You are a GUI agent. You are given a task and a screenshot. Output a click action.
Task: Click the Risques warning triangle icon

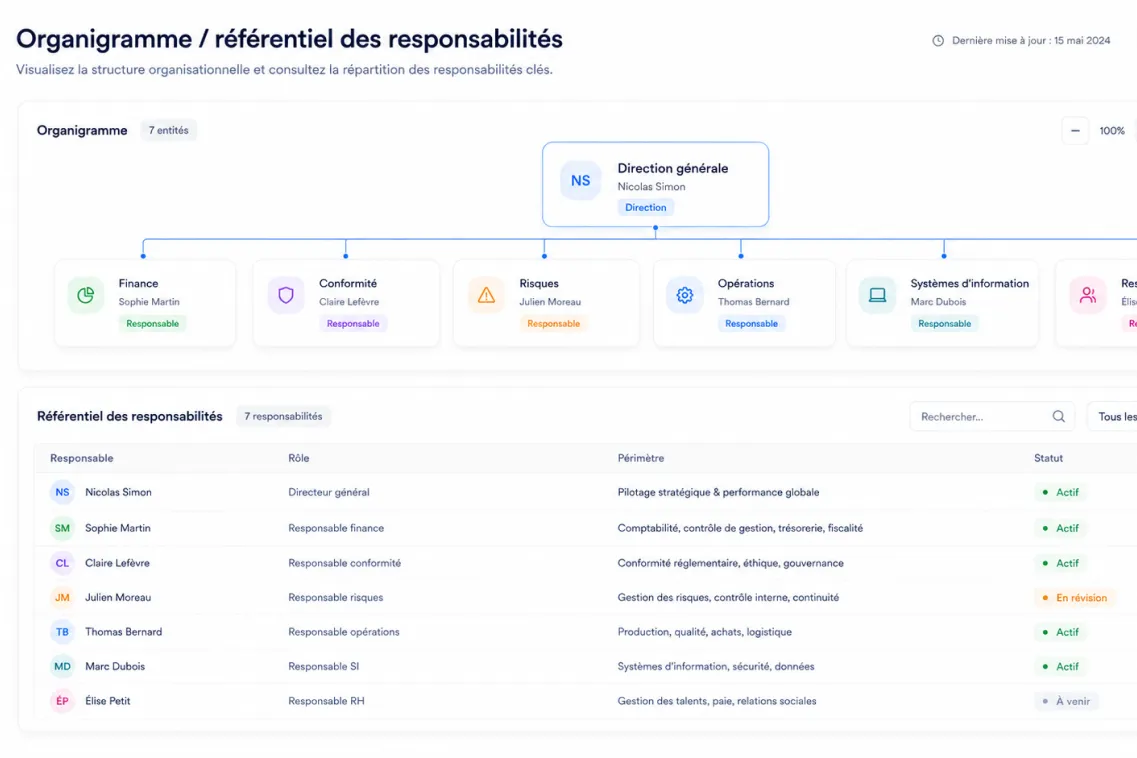(486, 295)
